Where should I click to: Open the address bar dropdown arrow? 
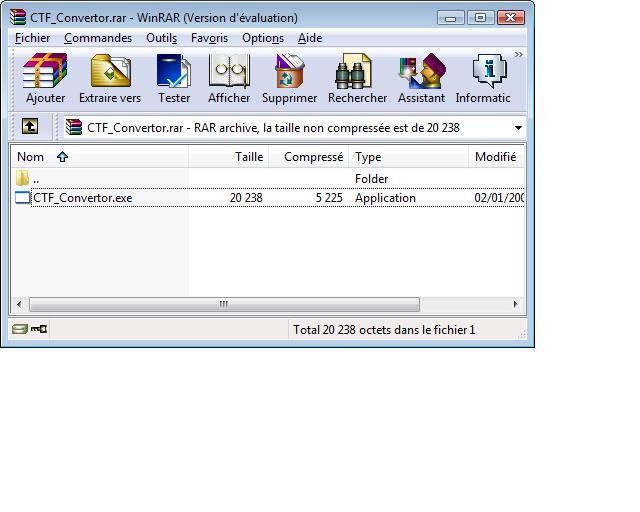coord(518,128)
